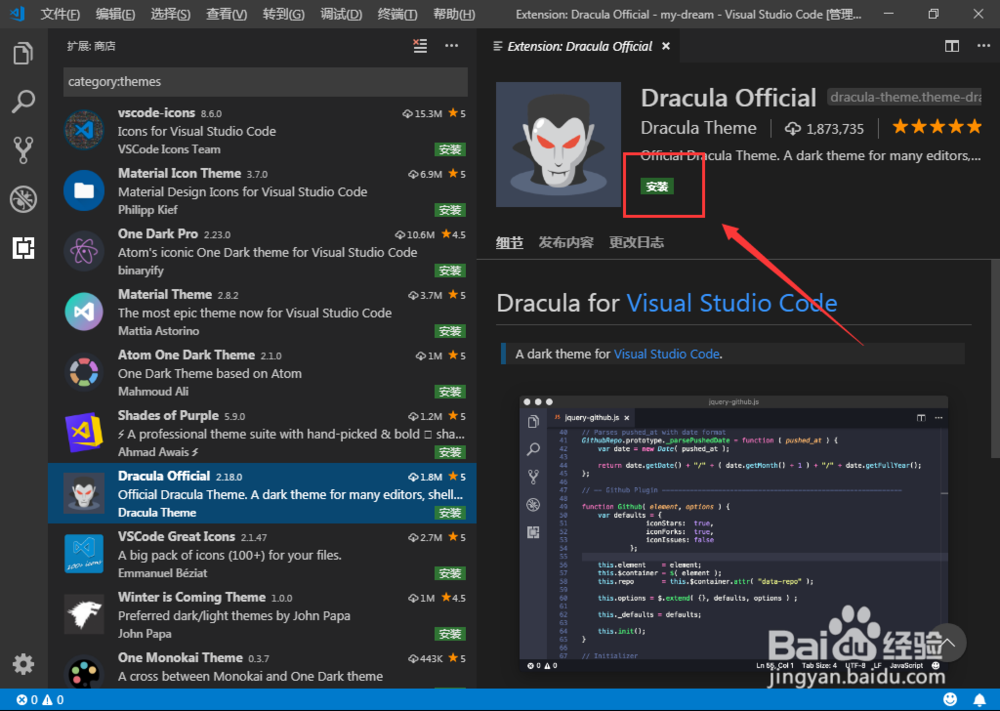Click the Material Icon Theme folder icon

coord(84,191)
